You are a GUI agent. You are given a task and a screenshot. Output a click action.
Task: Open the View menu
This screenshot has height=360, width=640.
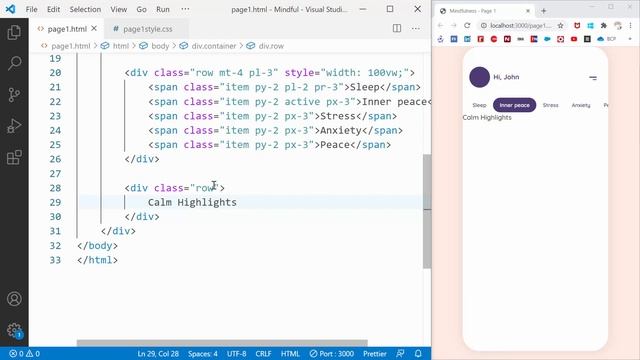[x=118, y=9]
